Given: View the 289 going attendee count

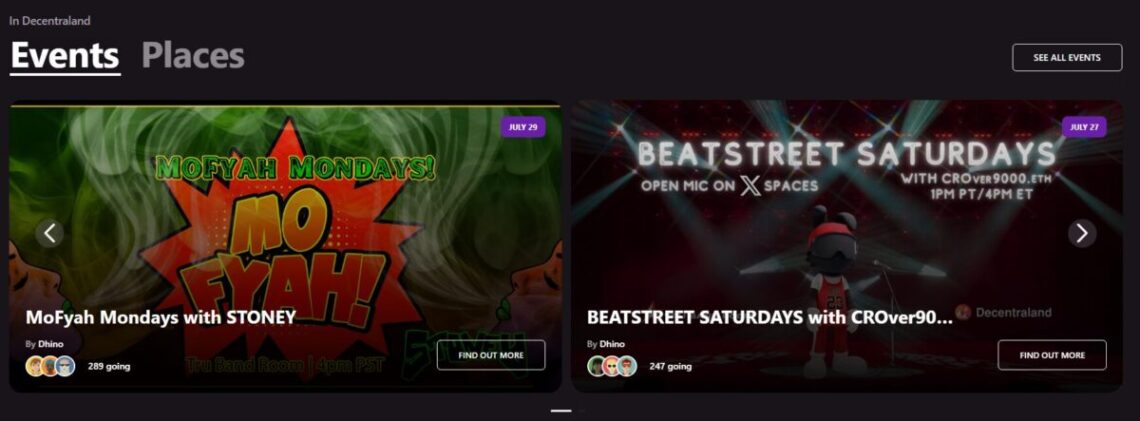Looking at the screenshot, I should [x=109, y=366].
